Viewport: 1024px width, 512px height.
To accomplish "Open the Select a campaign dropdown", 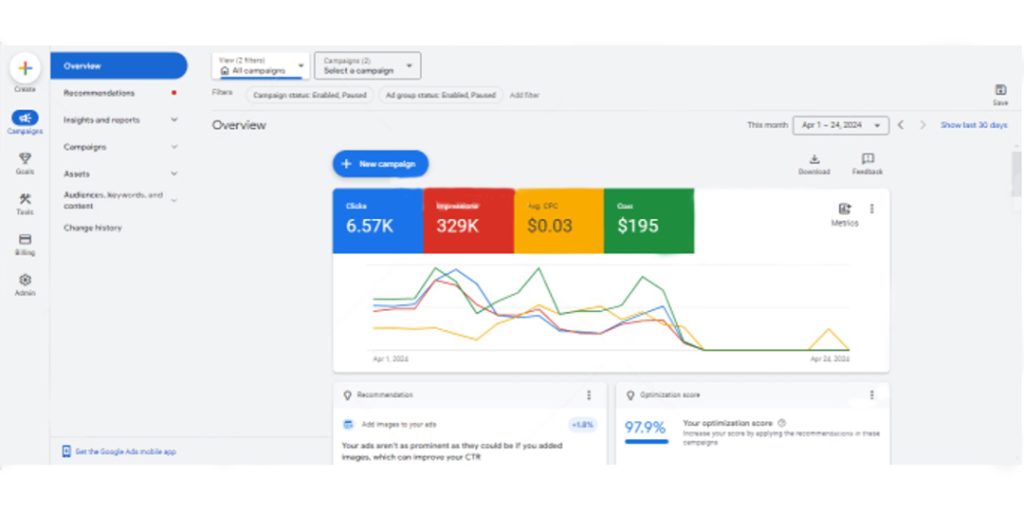I will 367,66.
